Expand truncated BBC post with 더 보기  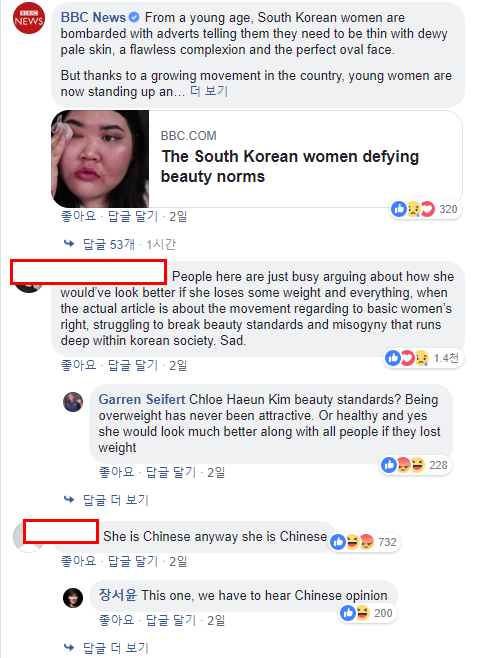[208, 91]
